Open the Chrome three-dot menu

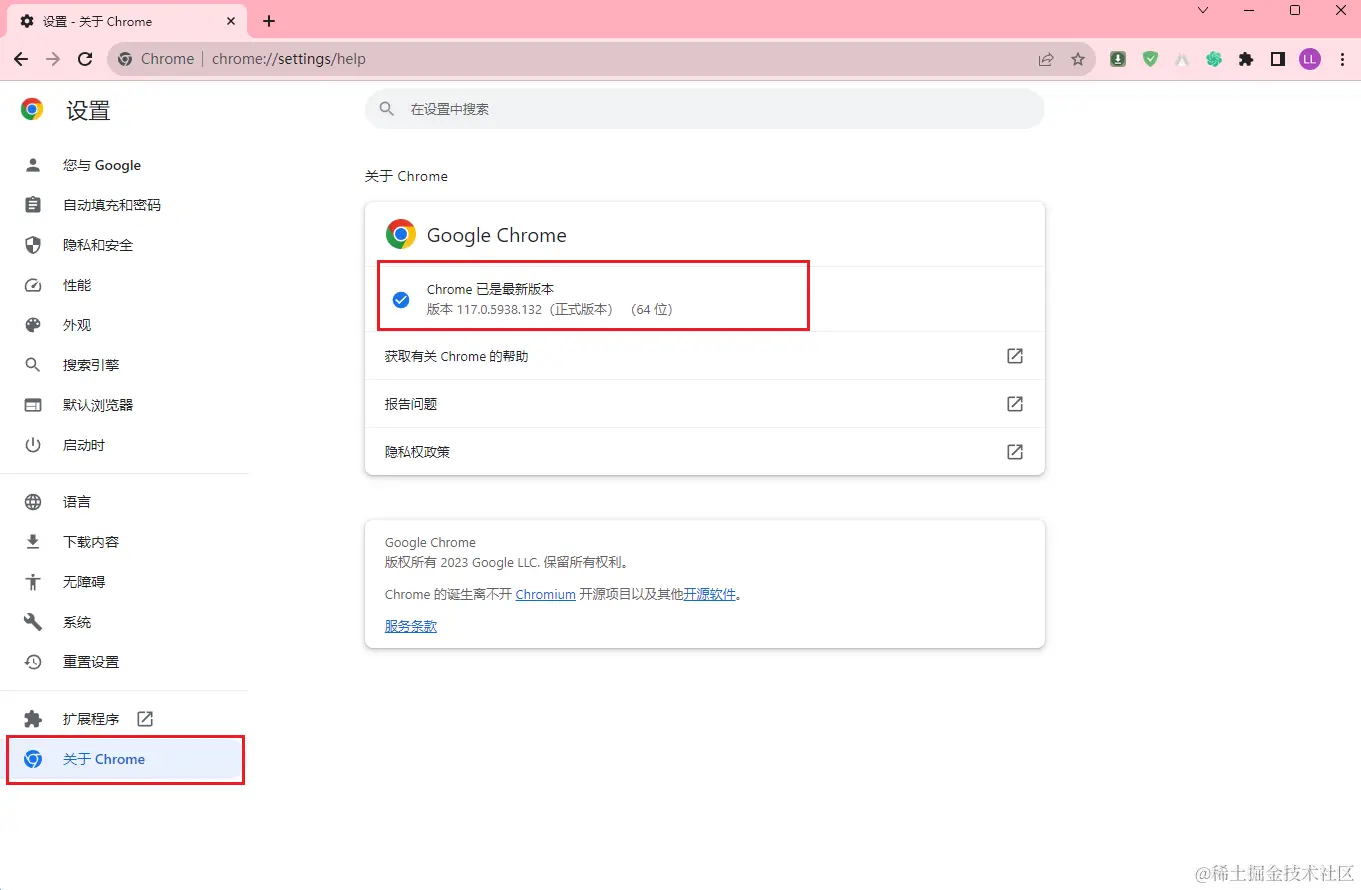click(1342, 59)
